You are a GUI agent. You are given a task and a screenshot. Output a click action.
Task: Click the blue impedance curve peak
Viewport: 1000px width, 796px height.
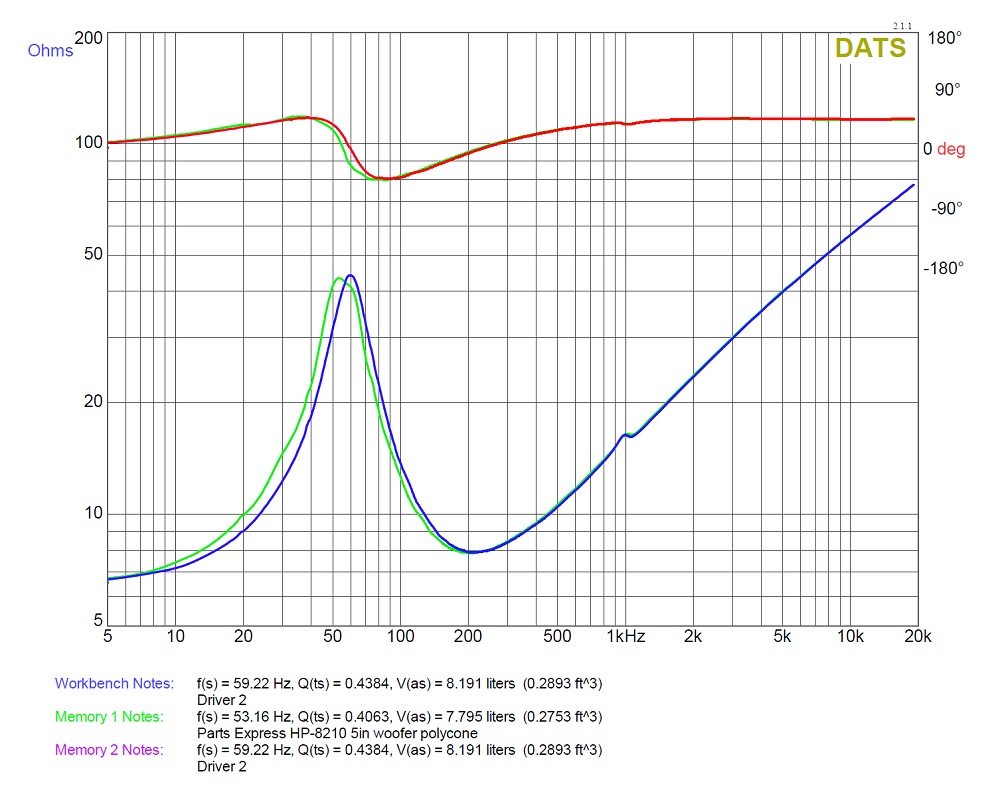click(349, 276)
